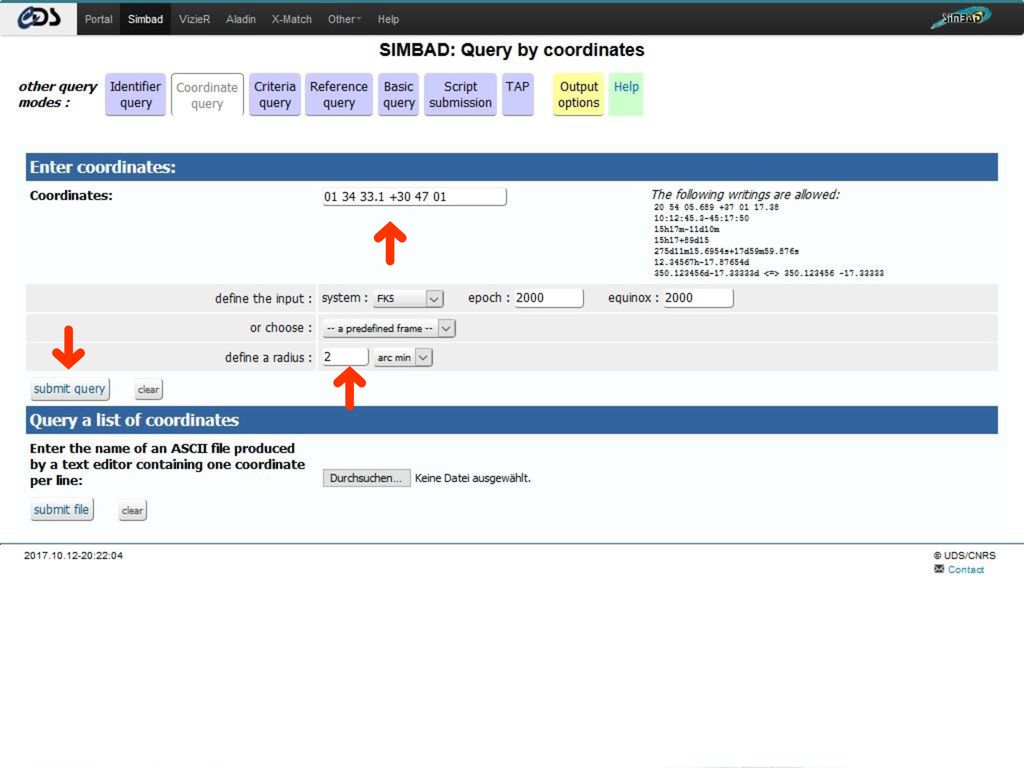The height and width of the screenshot is (768, 1024).
Task: Click the envelope icon next to Contact
Action: [x=939, y=569]
